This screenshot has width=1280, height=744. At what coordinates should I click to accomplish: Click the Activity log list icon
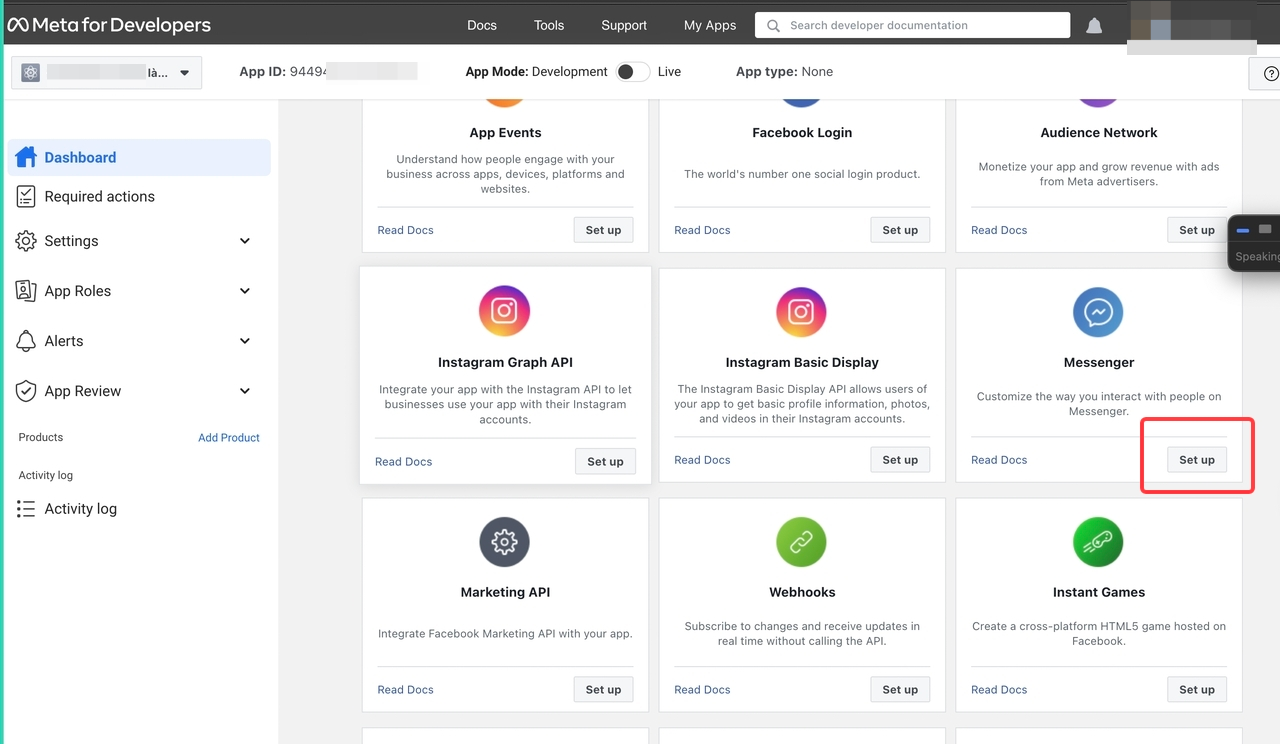pyautogui.click(x=26, y=509)
